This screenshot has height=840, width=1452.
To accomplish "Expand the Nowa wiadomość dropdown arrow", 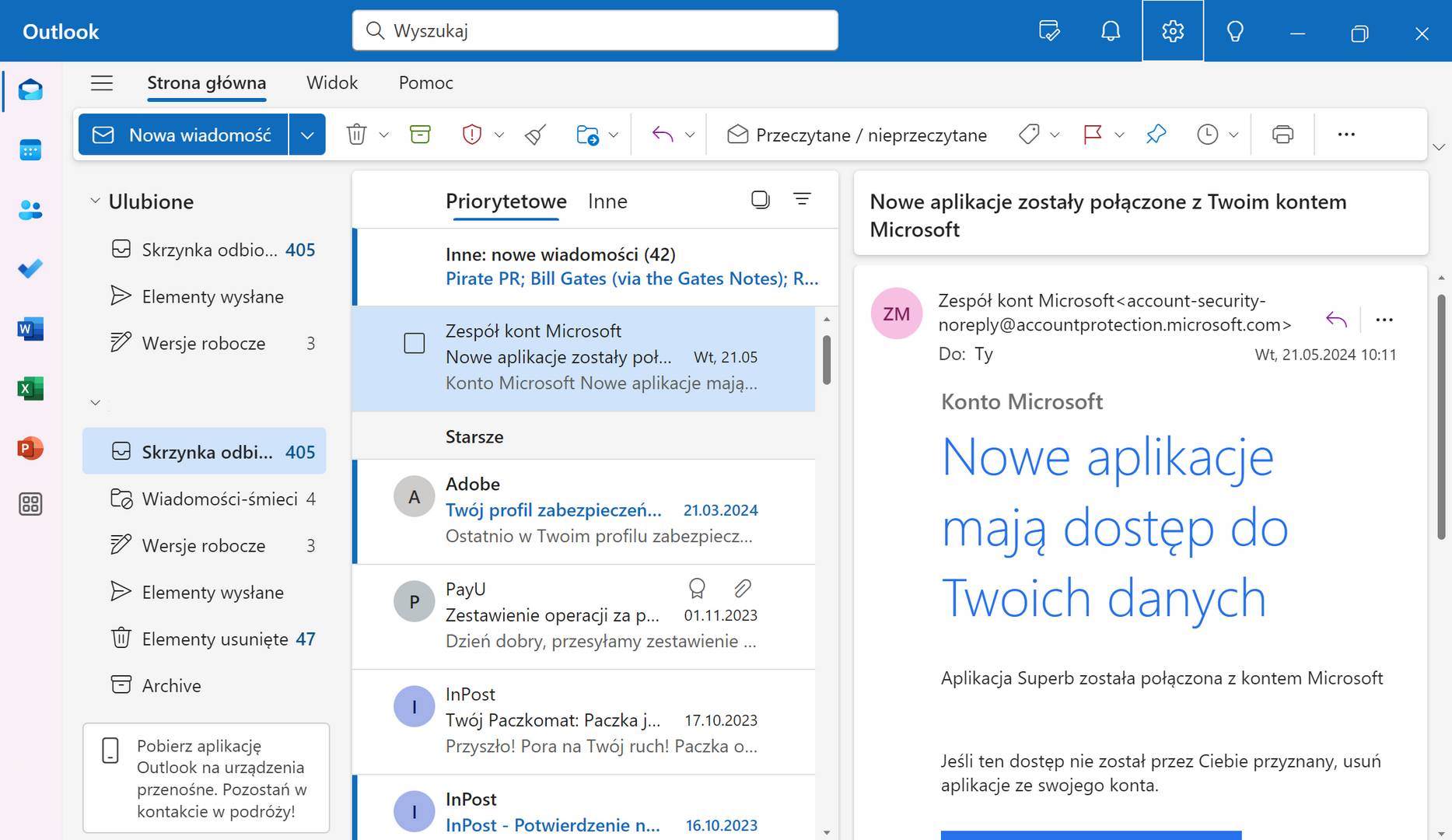I will pyautogui.click(x=307, y=135).
